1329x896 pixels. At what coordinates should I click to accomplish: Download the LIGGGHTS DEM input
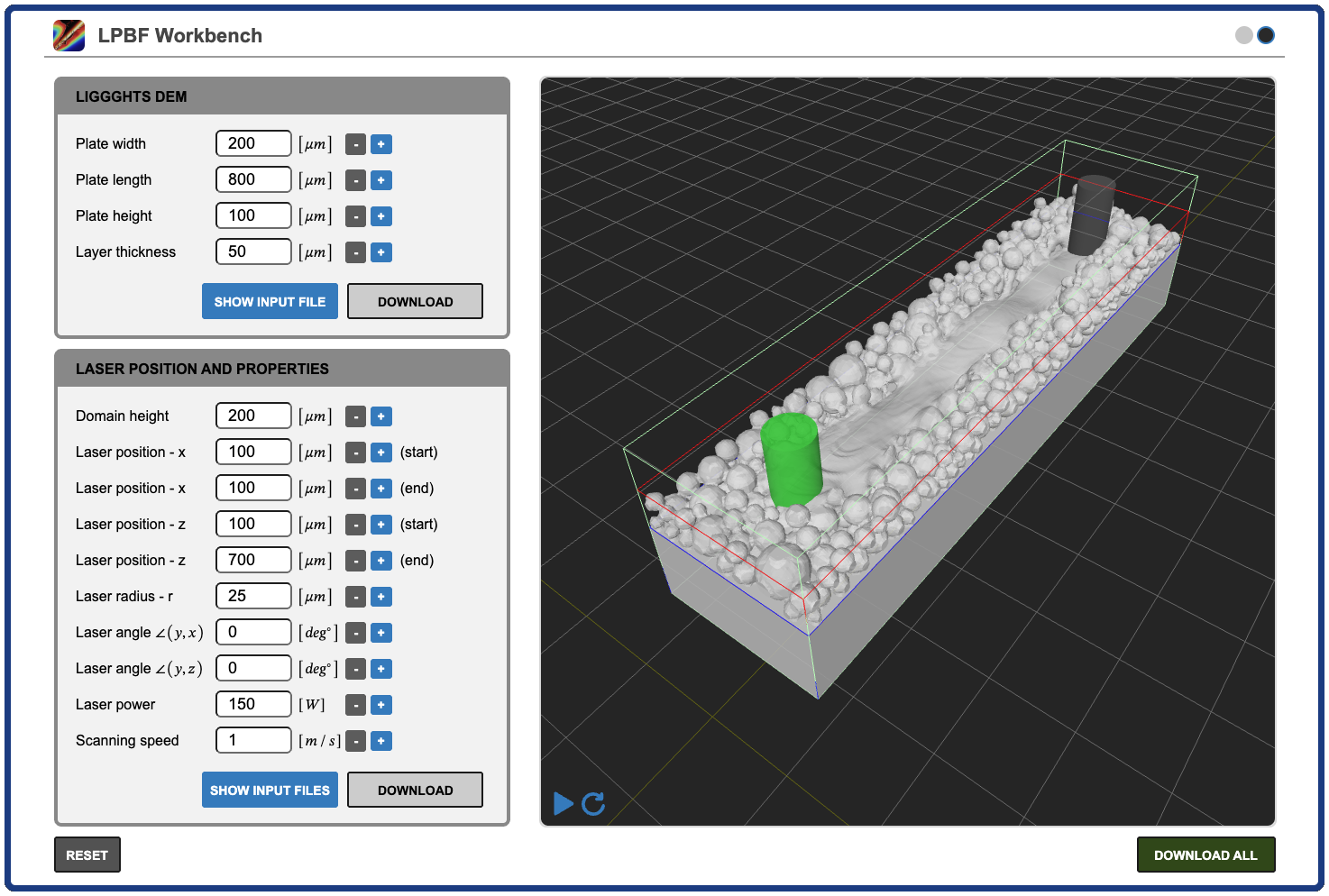[x=415, y=301]
